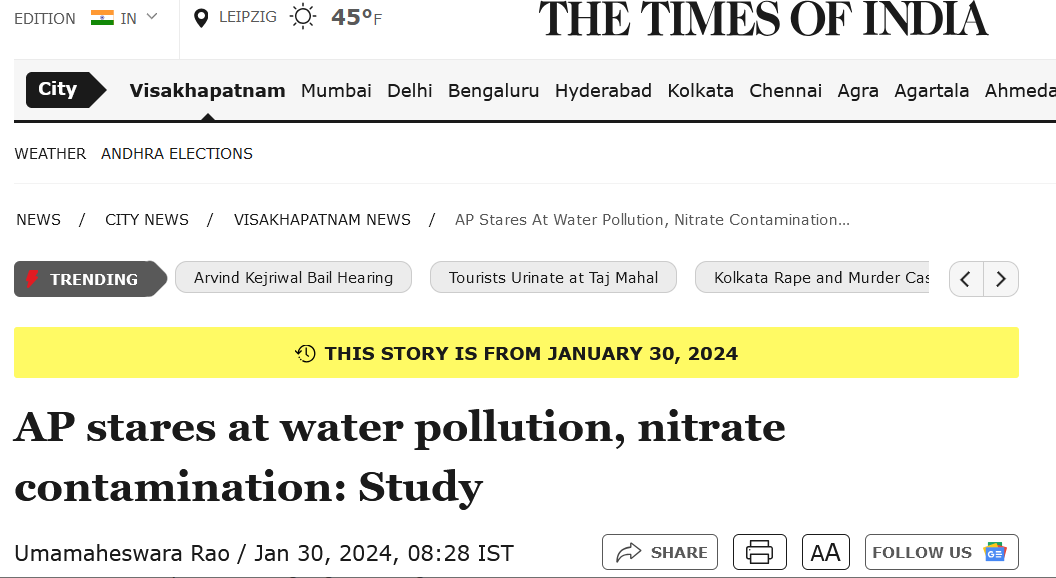Open the Weather submenu link
Screen dimensions: 1056x578
[x=51, y=154]
